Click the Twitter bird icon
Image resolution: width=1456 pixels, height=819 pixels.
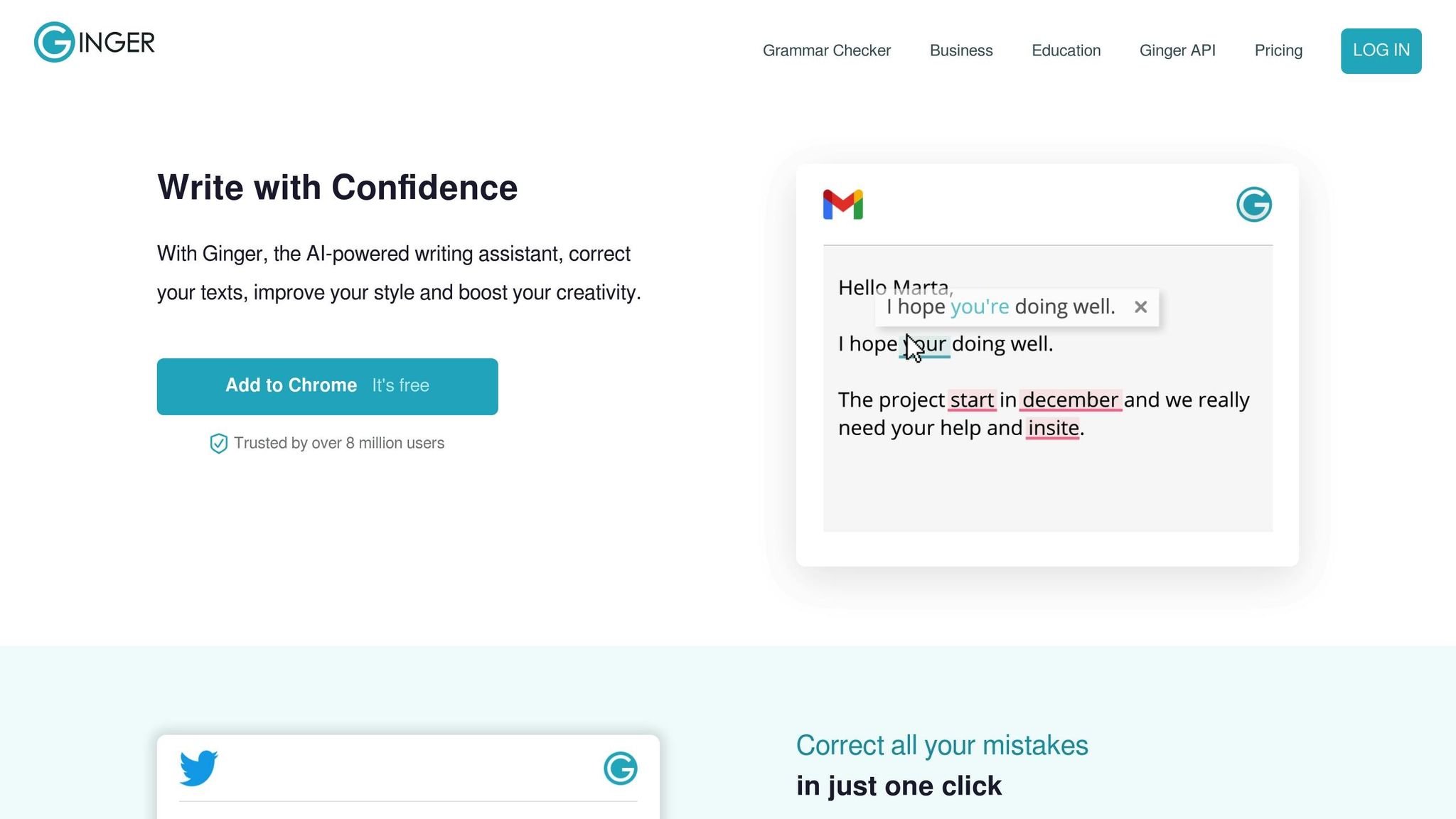click(198, 768)
